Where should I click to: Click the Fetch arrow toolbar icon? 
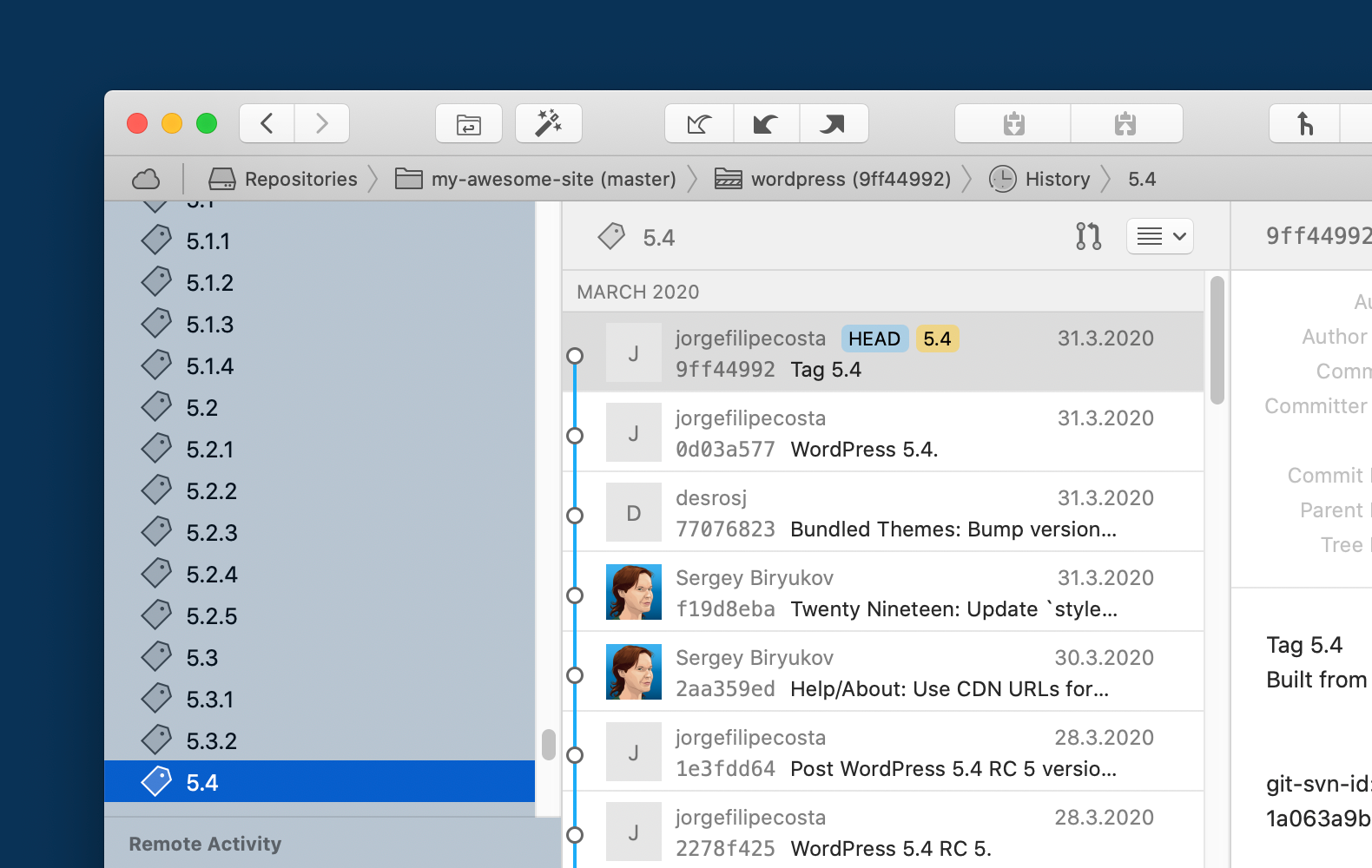click(699, 124)
